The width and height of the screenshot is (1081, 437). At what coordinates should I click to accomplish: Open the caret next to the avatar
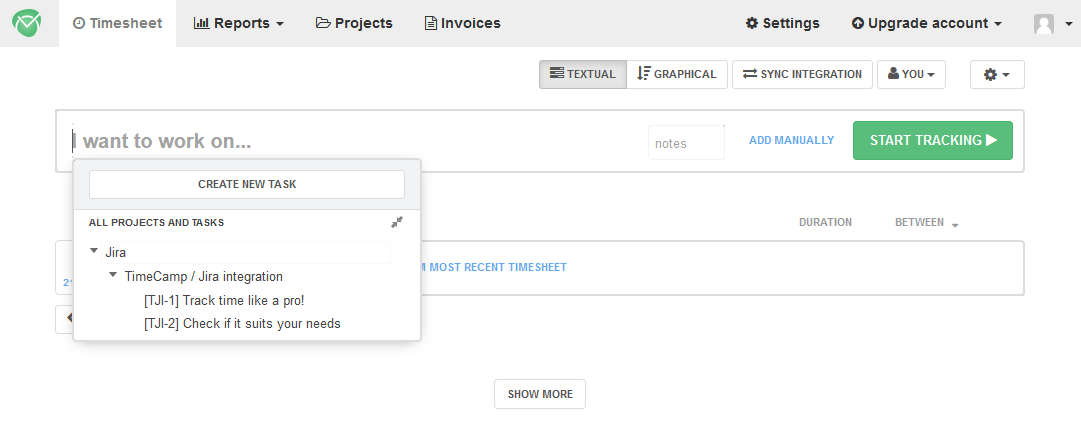pos(1068,24)
